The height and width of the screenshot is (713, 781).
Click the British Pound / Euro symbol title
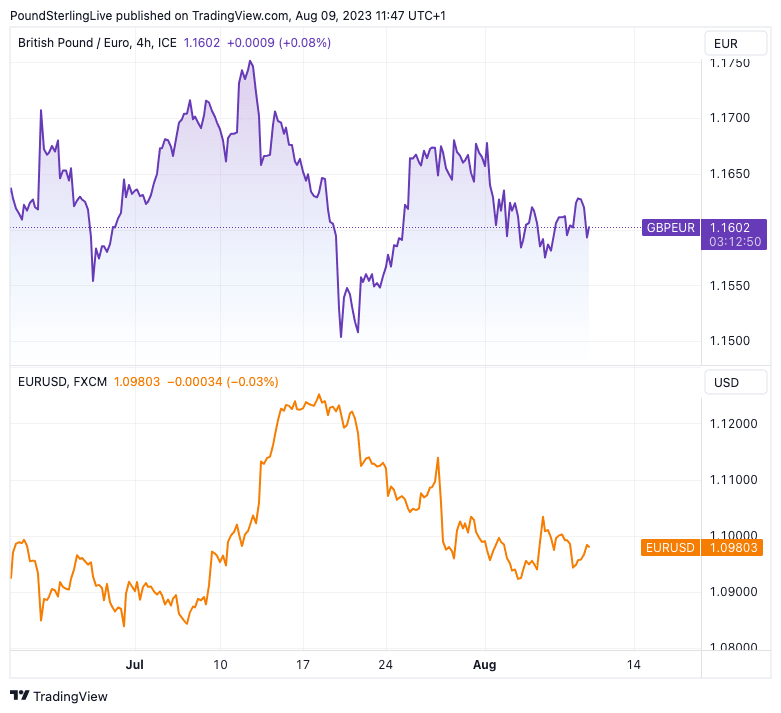tap(97, 43)
